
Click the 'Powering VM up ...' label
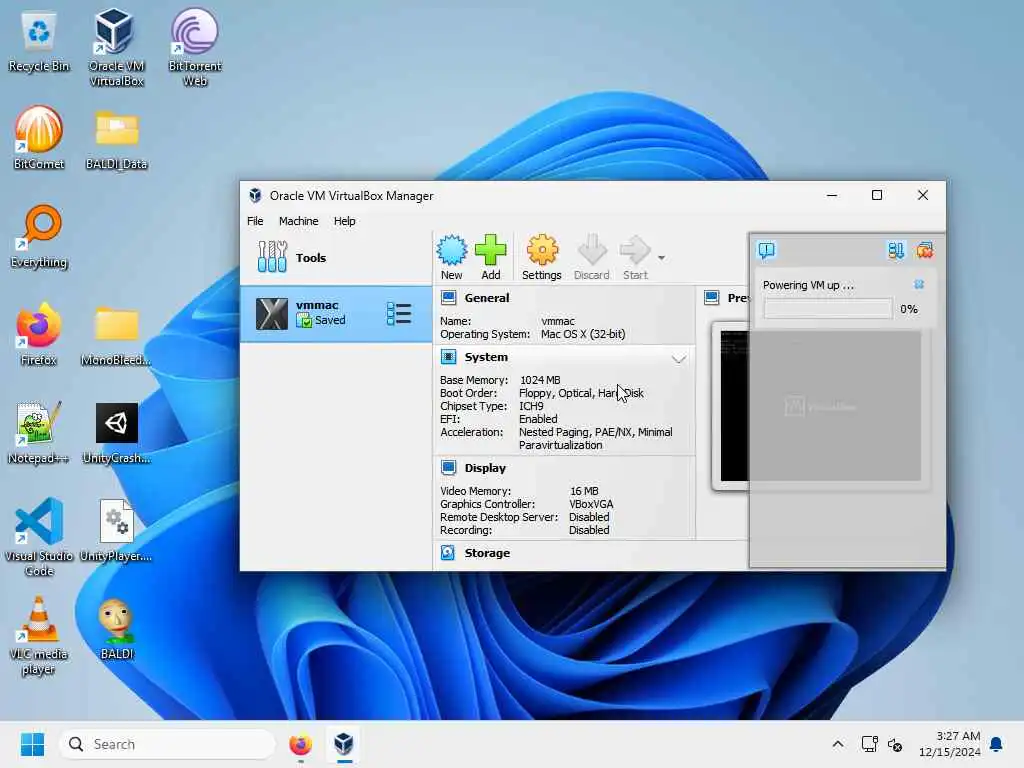tap(808, 285)
